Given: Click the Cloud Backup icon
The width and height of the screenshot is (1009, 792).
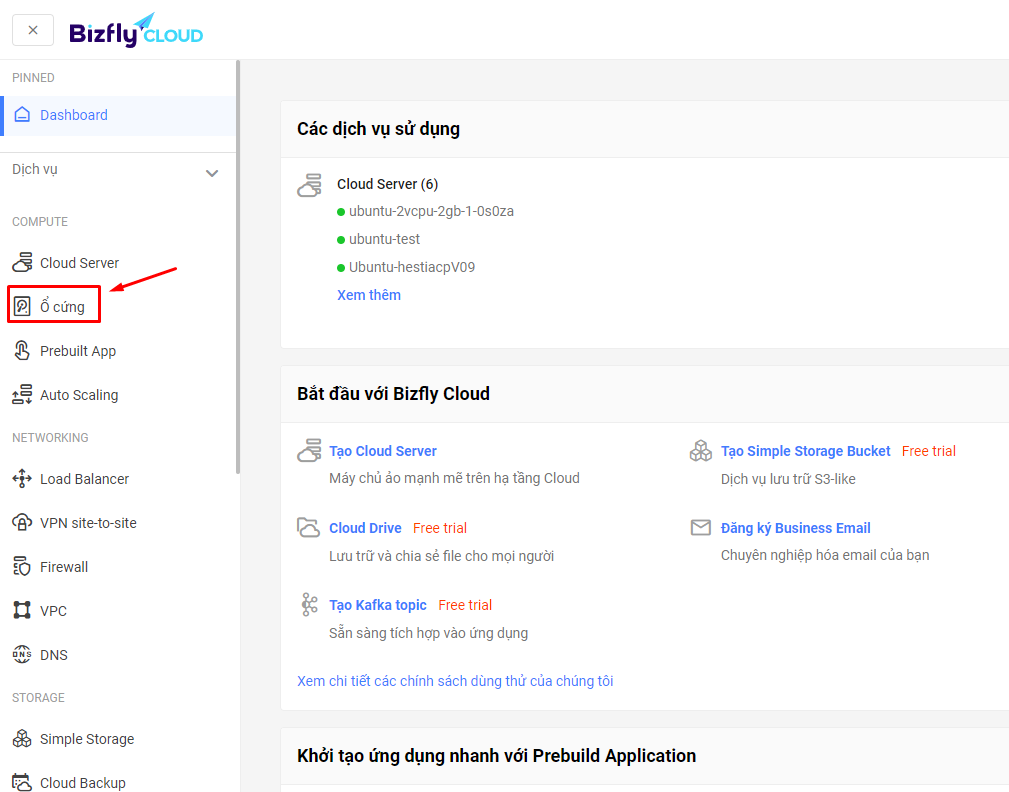Looking at the screenshot, I should [22, 782].
